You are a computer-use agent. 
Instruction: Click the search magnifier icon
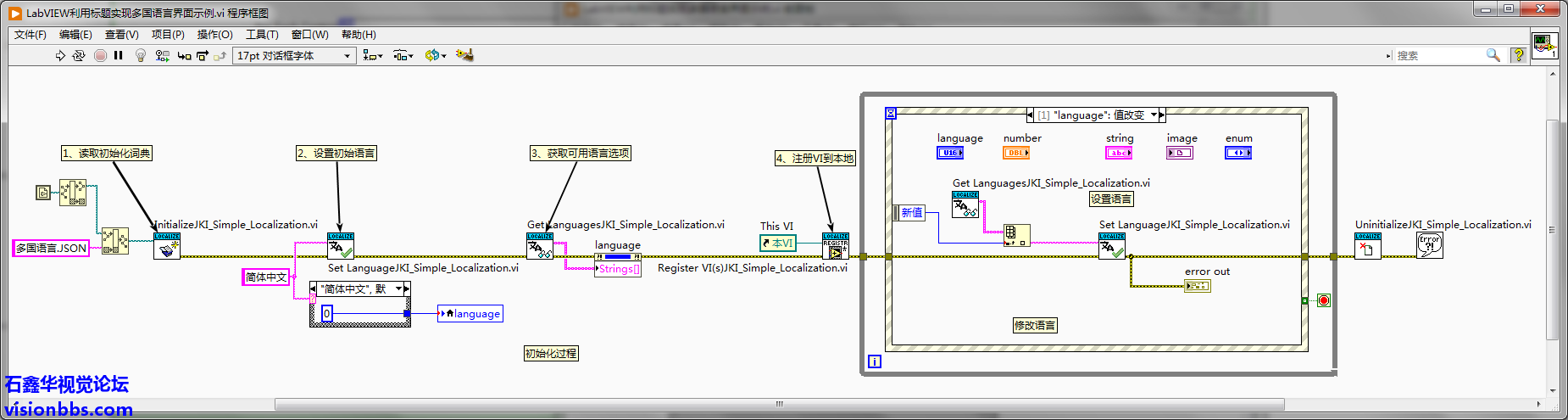1493,55
